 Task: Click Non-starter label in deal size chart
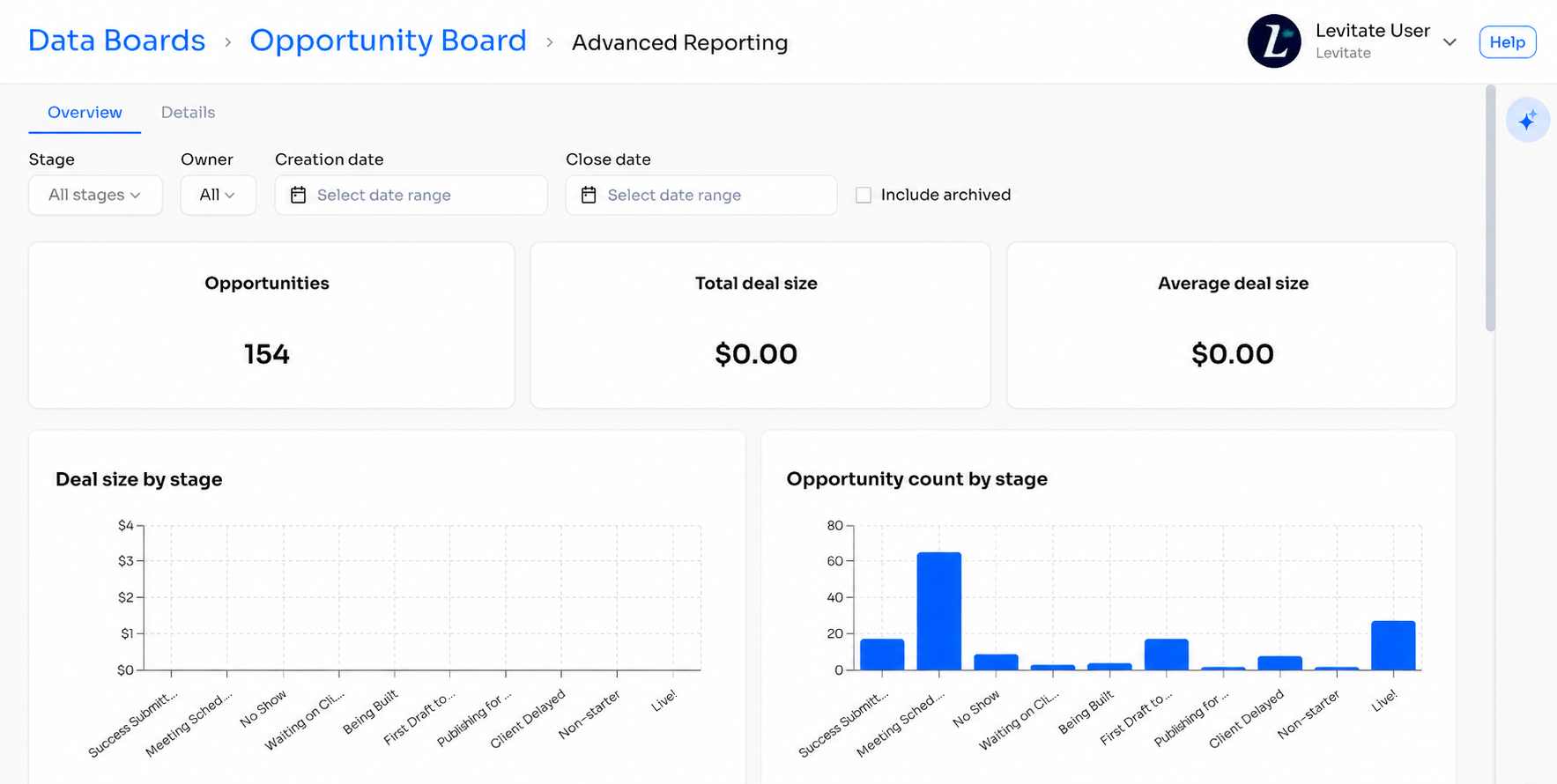point(589,714)
